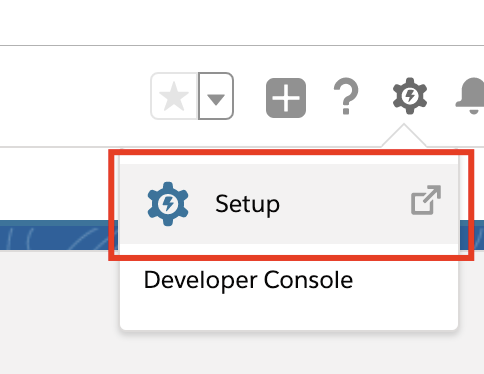Image resolution: width=484 pixels, height=374 pixels.
Task: Choose the Setup text label in the dropdown
Action: pos(247,204)
